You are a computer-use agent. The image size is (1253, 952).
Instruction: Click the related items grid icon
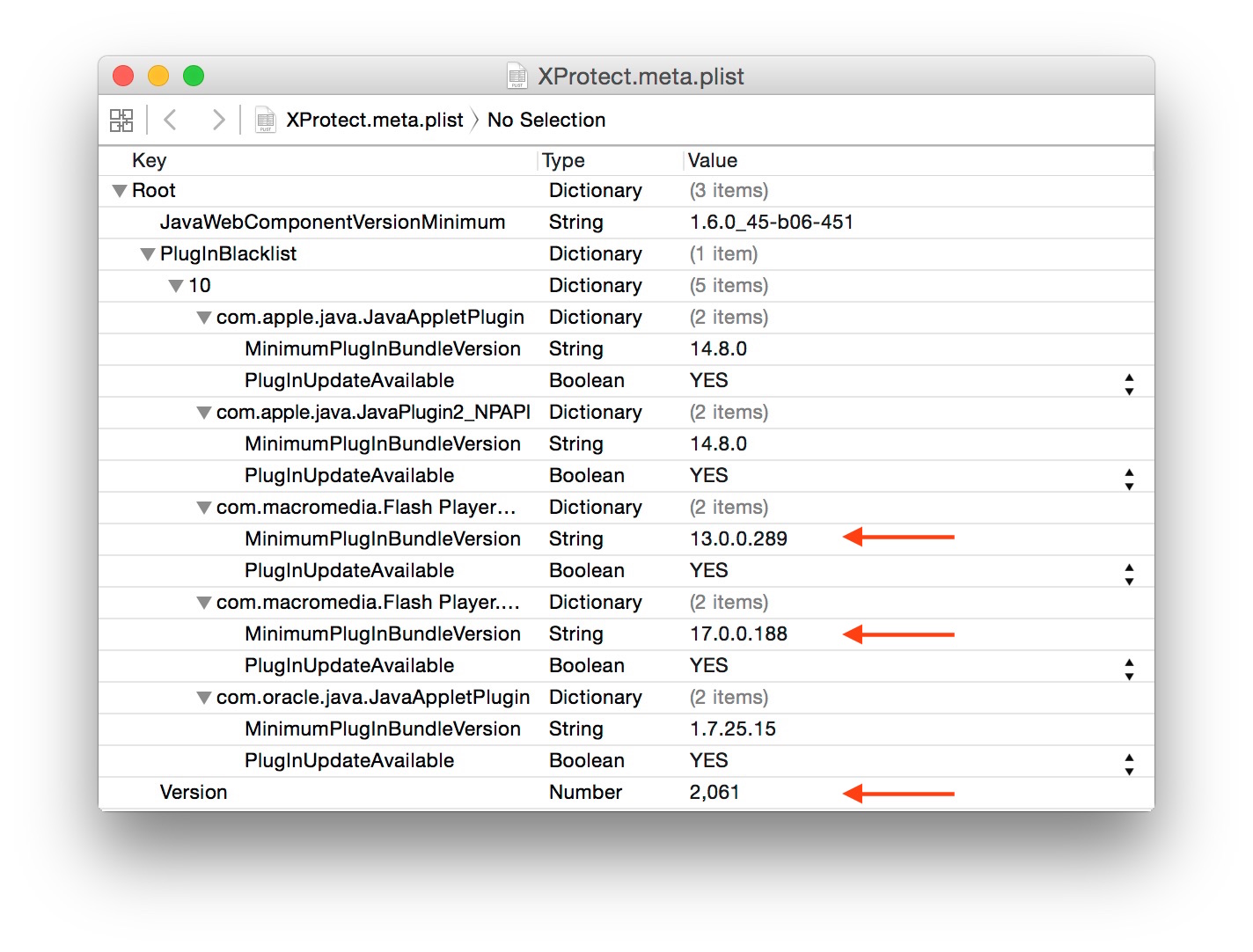pos(121,121)
